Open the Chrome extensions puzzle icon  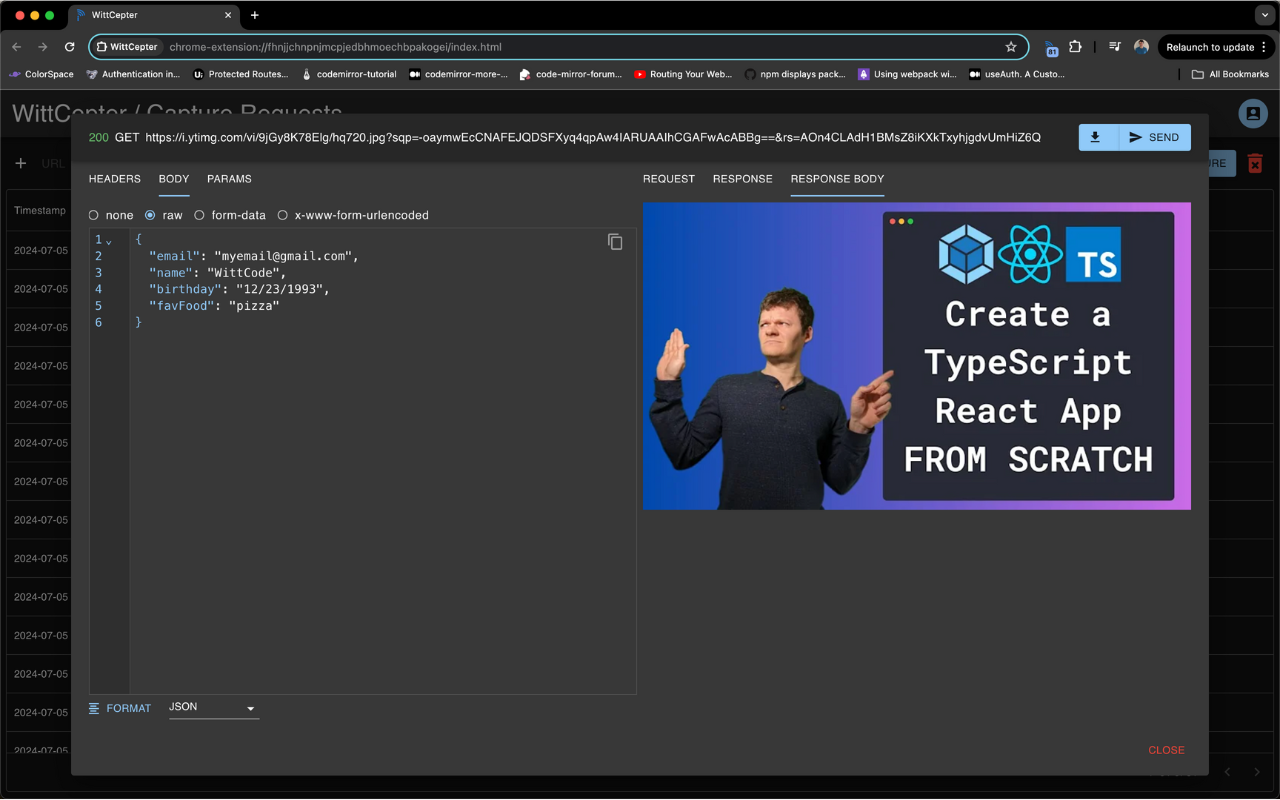1076,47
